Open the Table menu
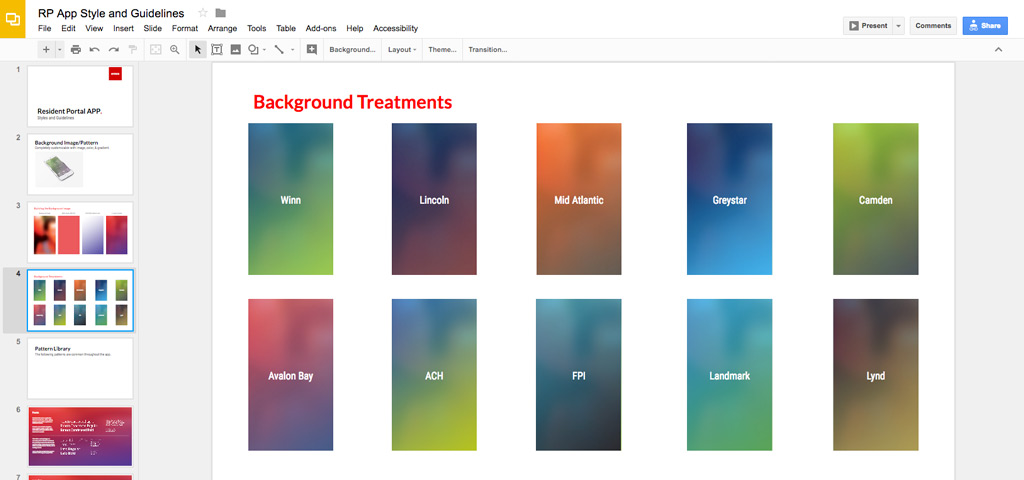 pyautogui.click(x=286, y=29)
